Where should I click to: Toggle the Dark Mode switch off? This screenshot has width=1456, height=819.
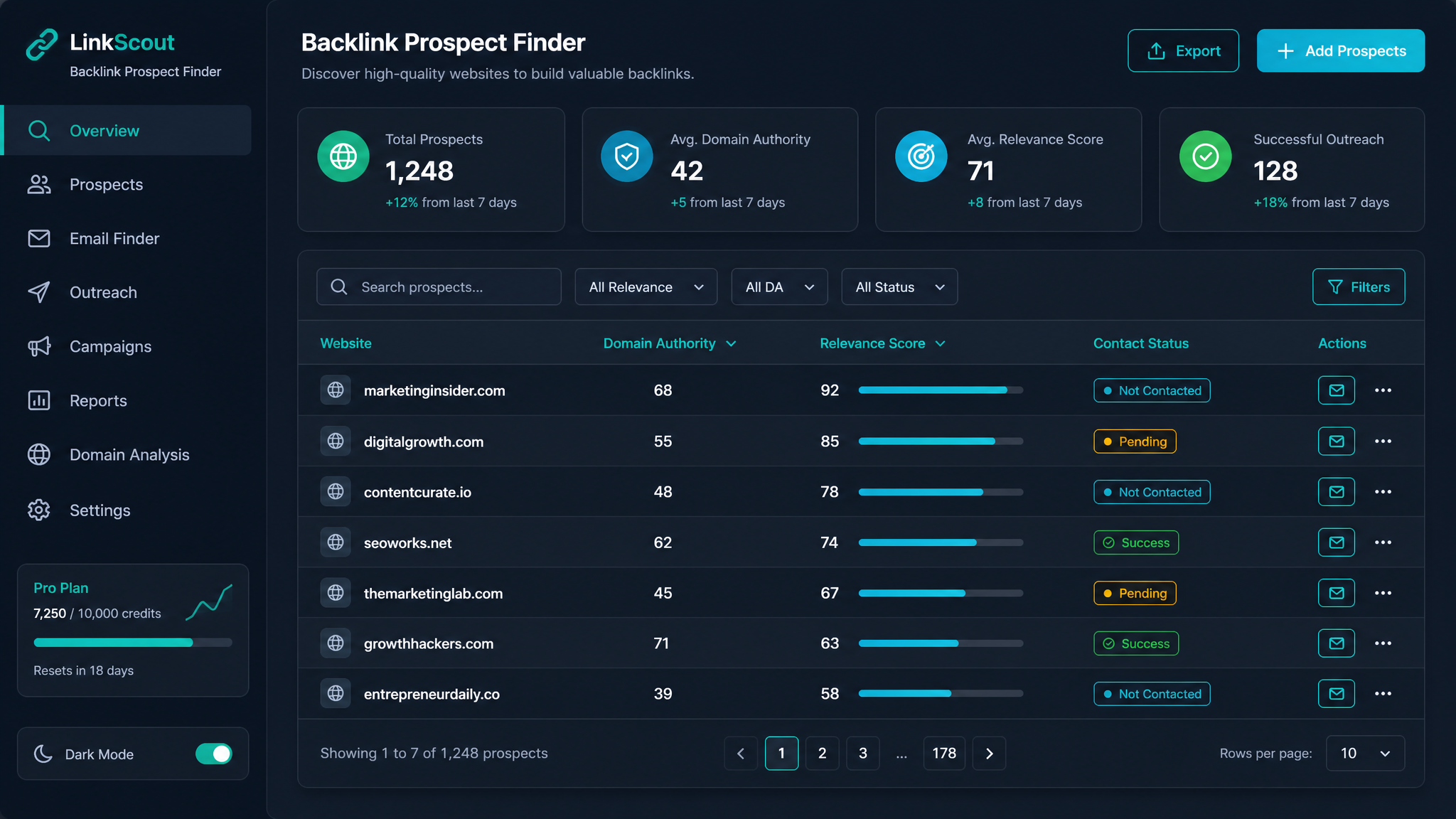[213, 754]
